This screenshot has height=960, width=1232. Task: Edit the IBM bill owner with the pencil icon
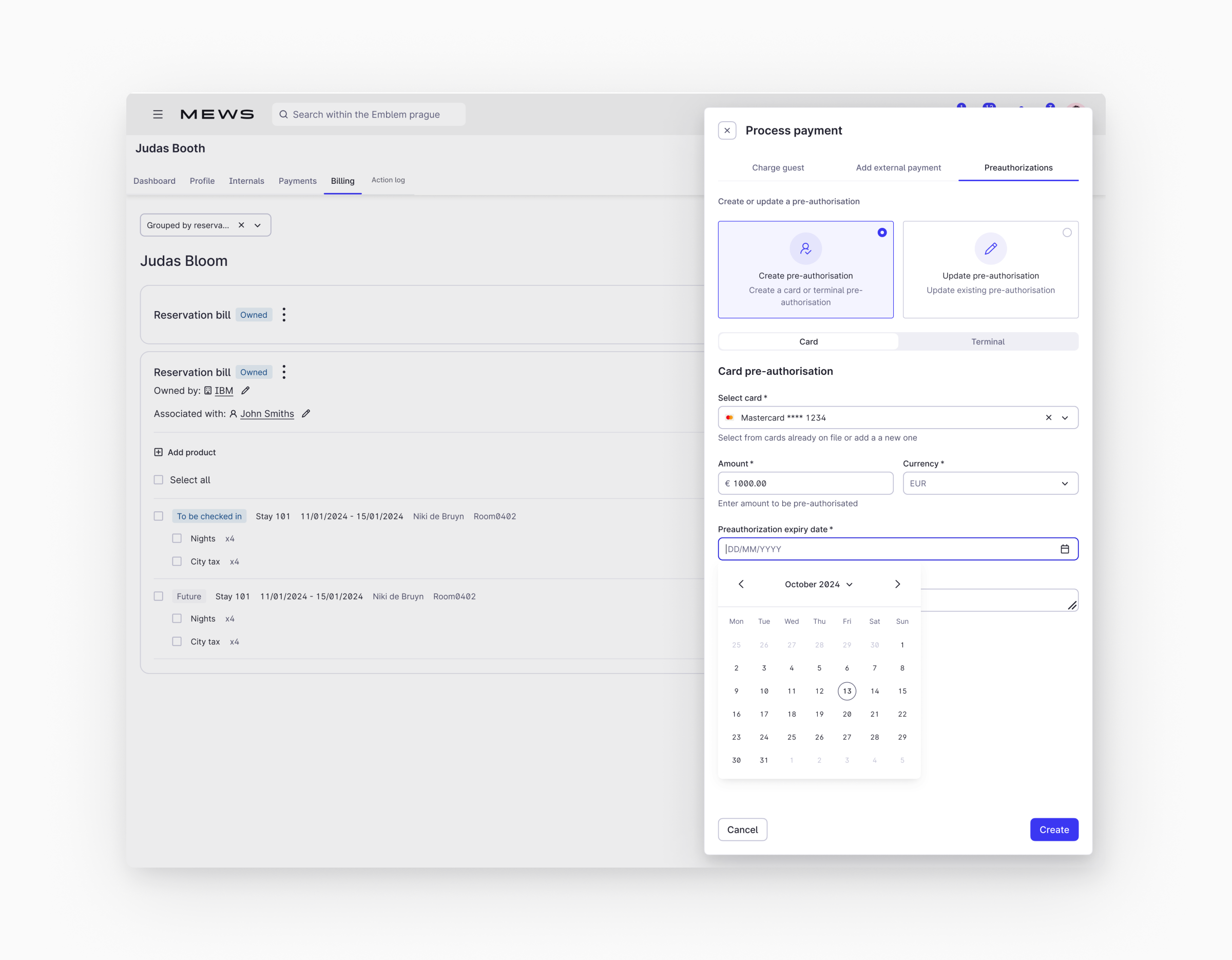245,390
